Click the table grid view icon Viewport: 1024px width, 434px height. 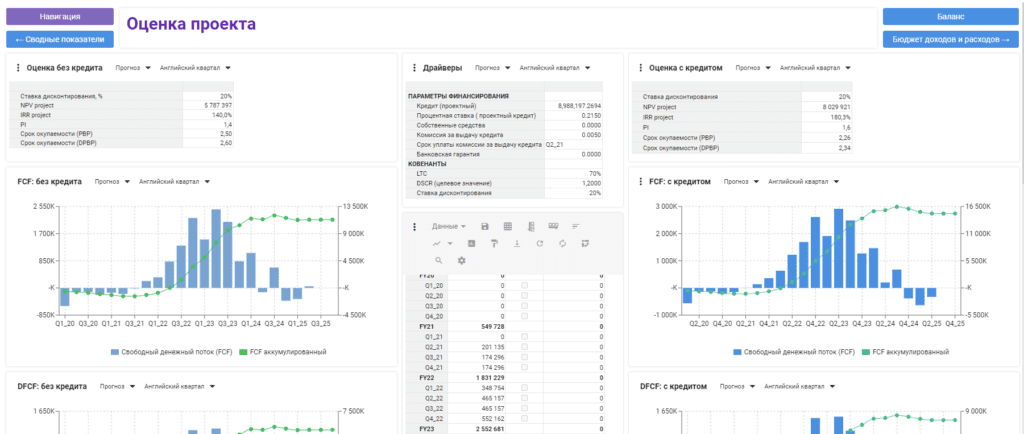(507, 226)
